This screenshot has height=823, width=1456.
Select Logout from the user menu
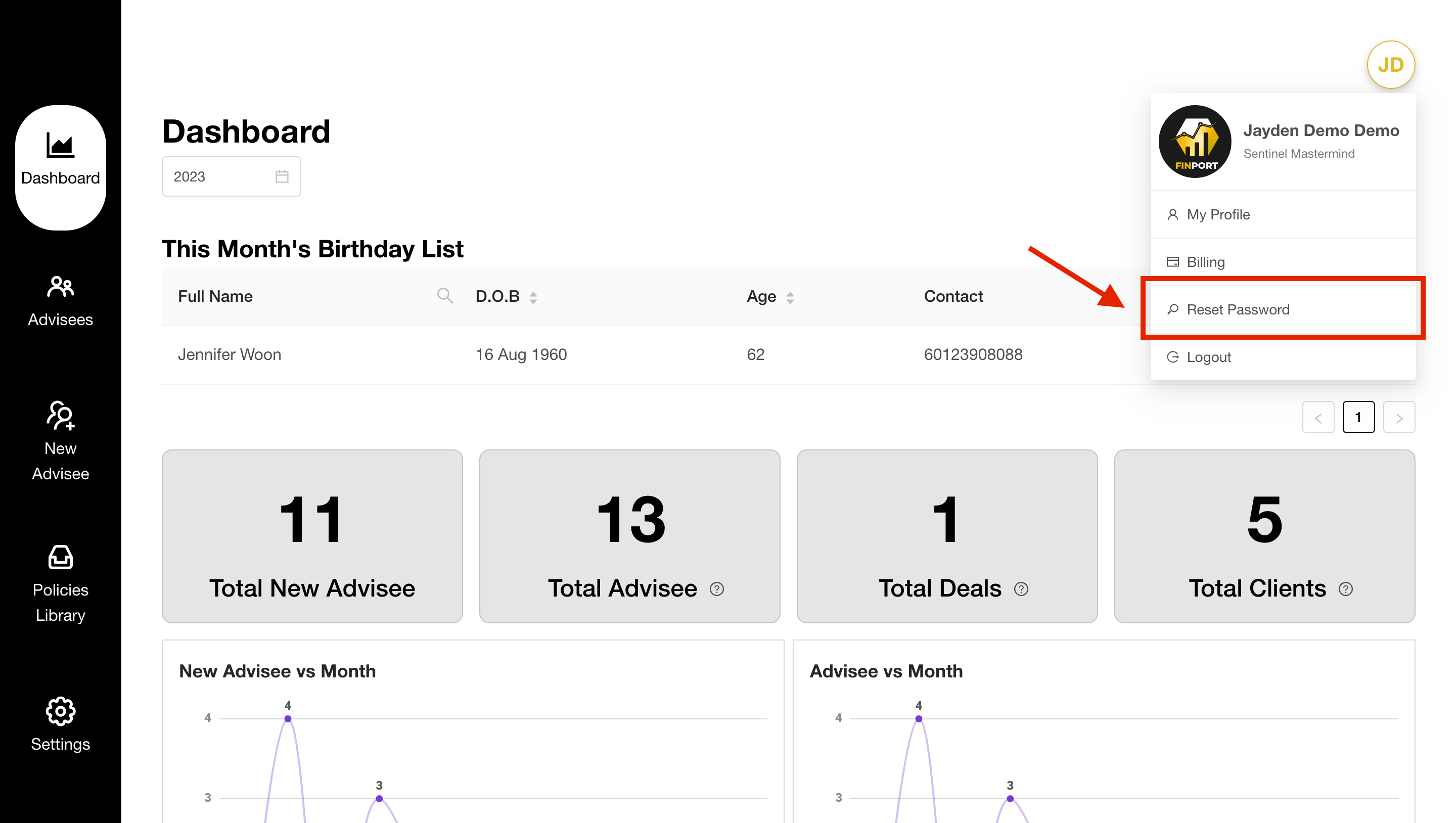[x=1283, y=357]
